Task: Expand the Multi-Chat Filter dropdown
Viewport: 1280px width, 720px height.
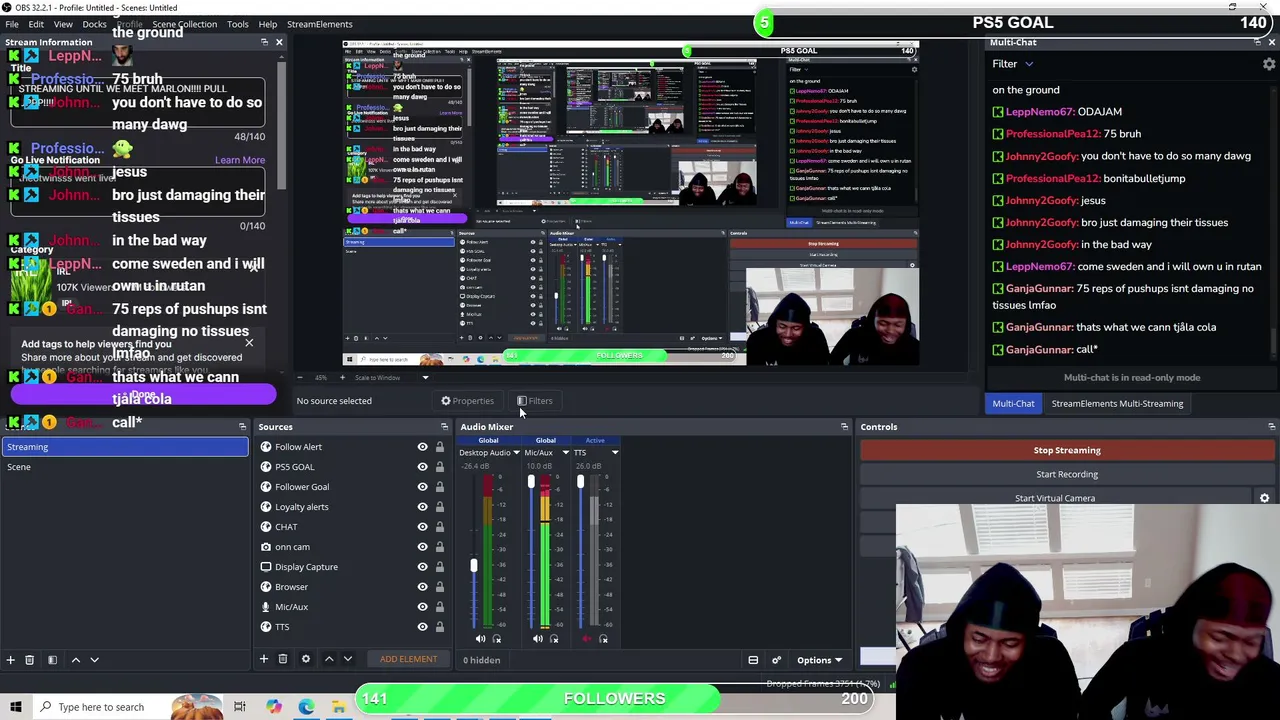Action: [x=1012, y=64]
